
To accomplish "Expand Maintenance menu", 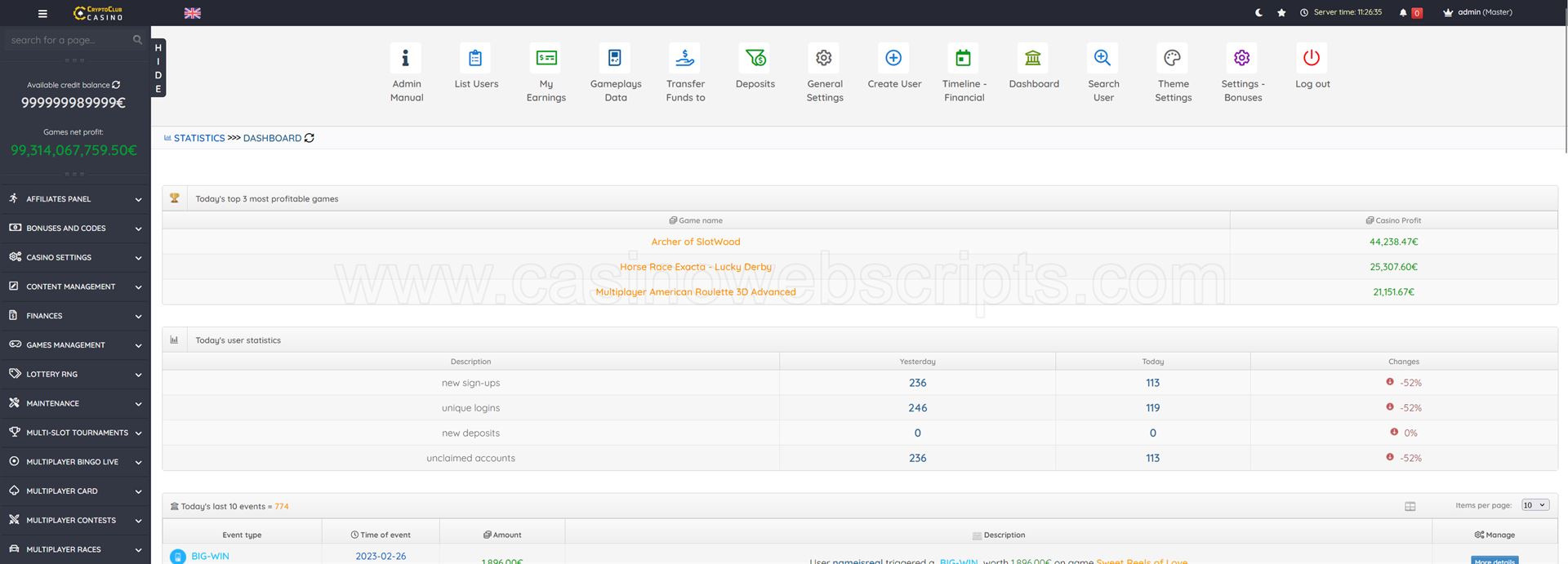I will tap(75, 403).
